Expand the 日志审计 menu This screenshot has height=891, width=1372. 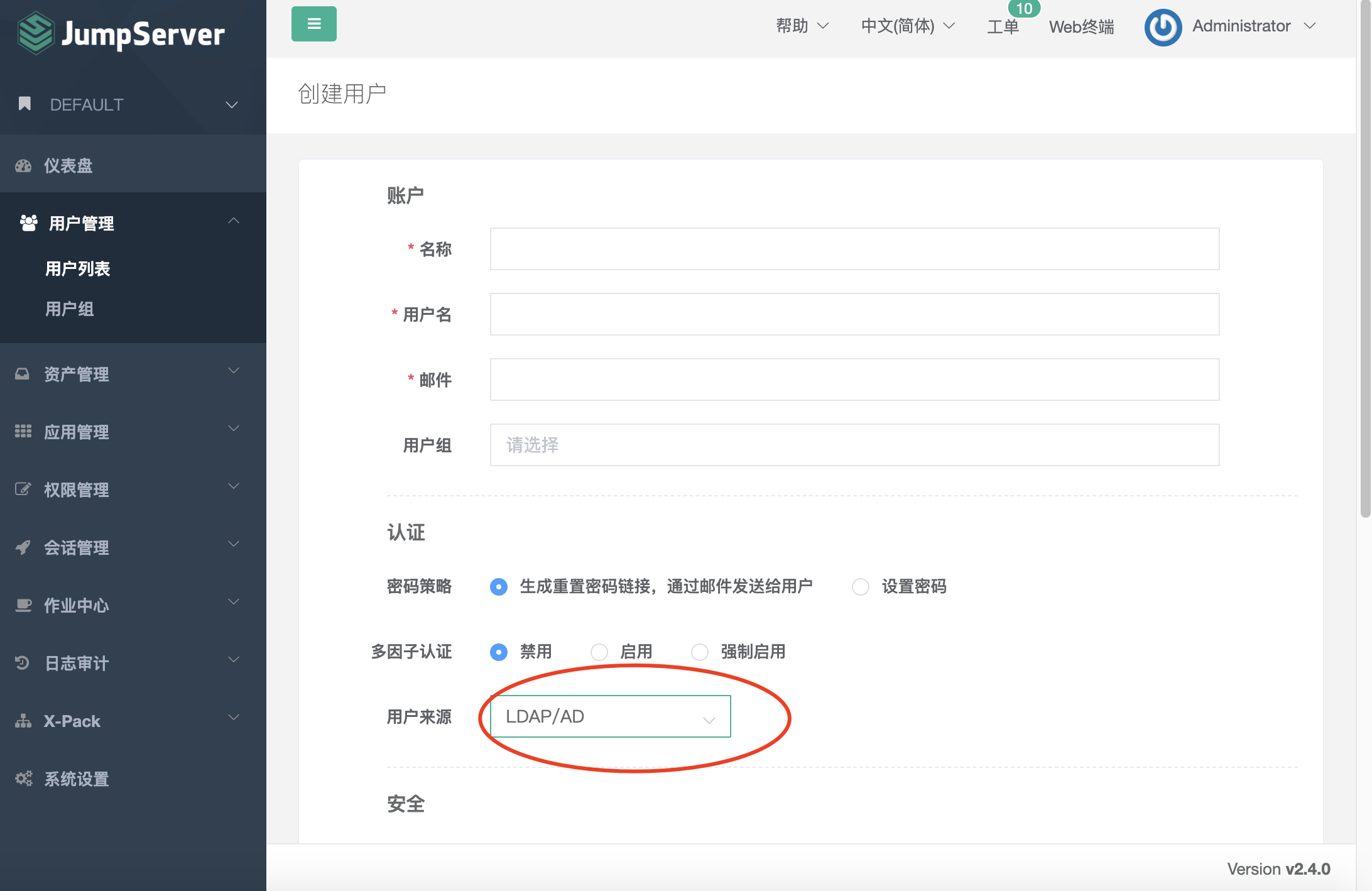pos(133,663)
